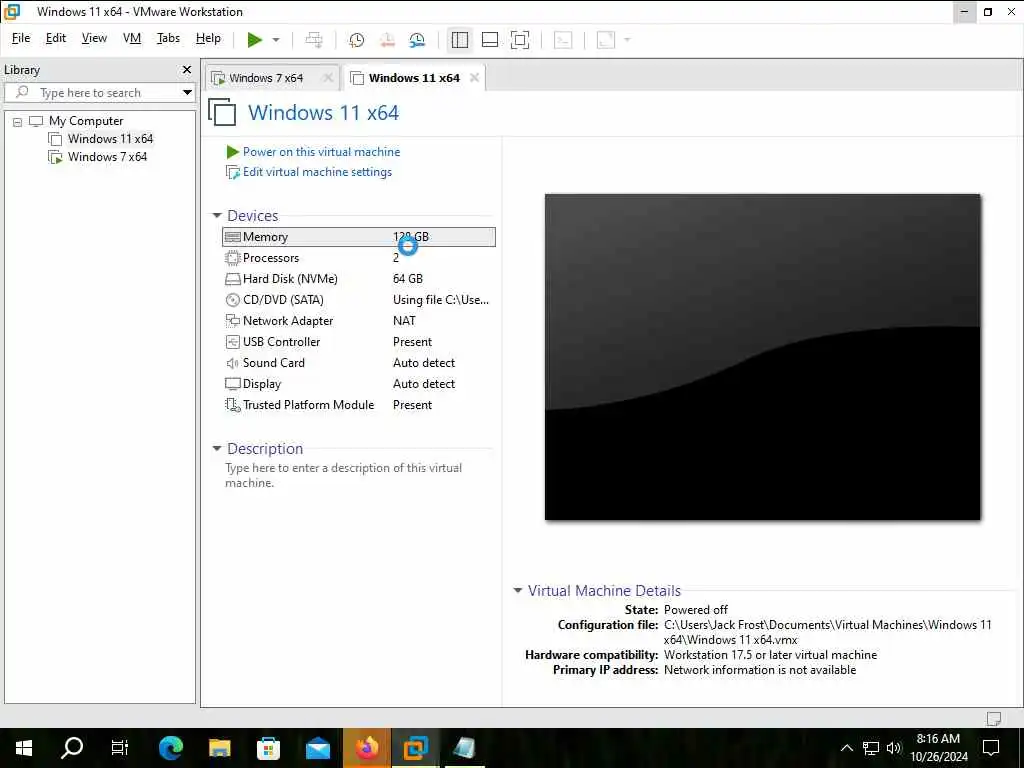This screenshot has width=1024, height=768.
Task: Open the volume control in system tray
Action: (x=894, y=748)
